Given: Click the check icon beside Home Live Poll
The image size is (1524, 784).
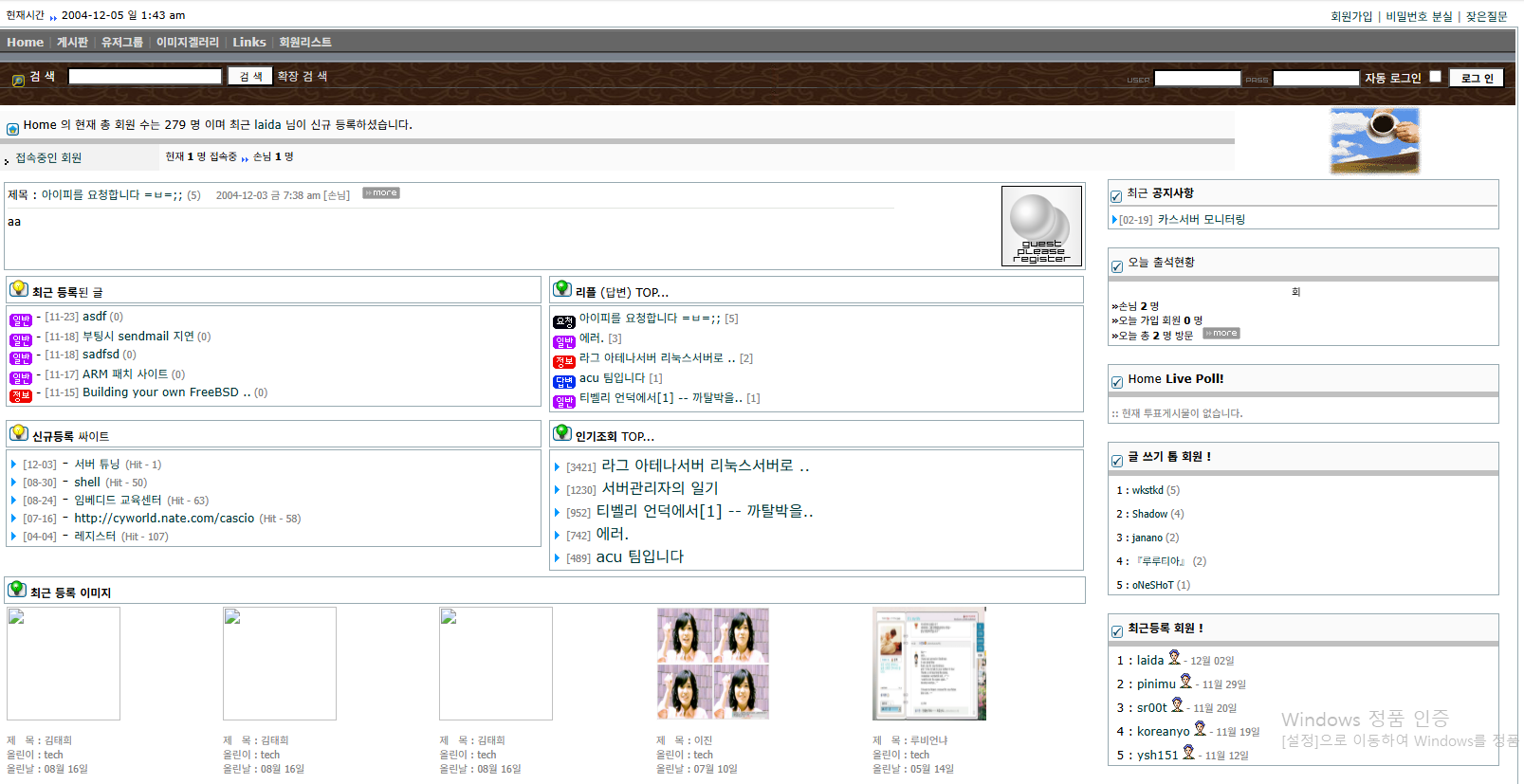Looking at the screenshot, I should coord(1116,382).
